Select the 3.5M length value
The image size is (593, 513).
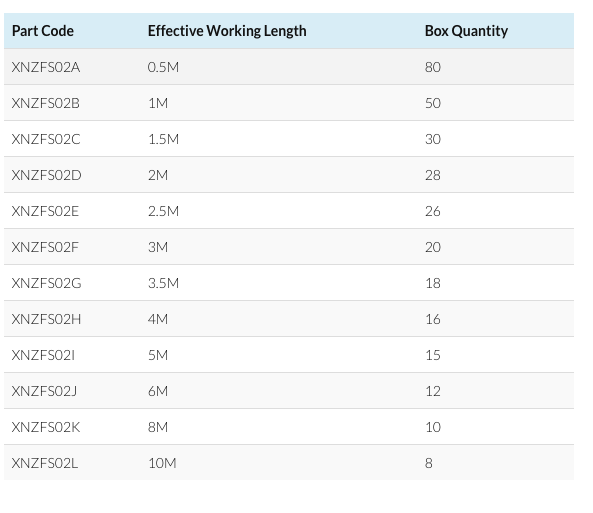[163, 283]
